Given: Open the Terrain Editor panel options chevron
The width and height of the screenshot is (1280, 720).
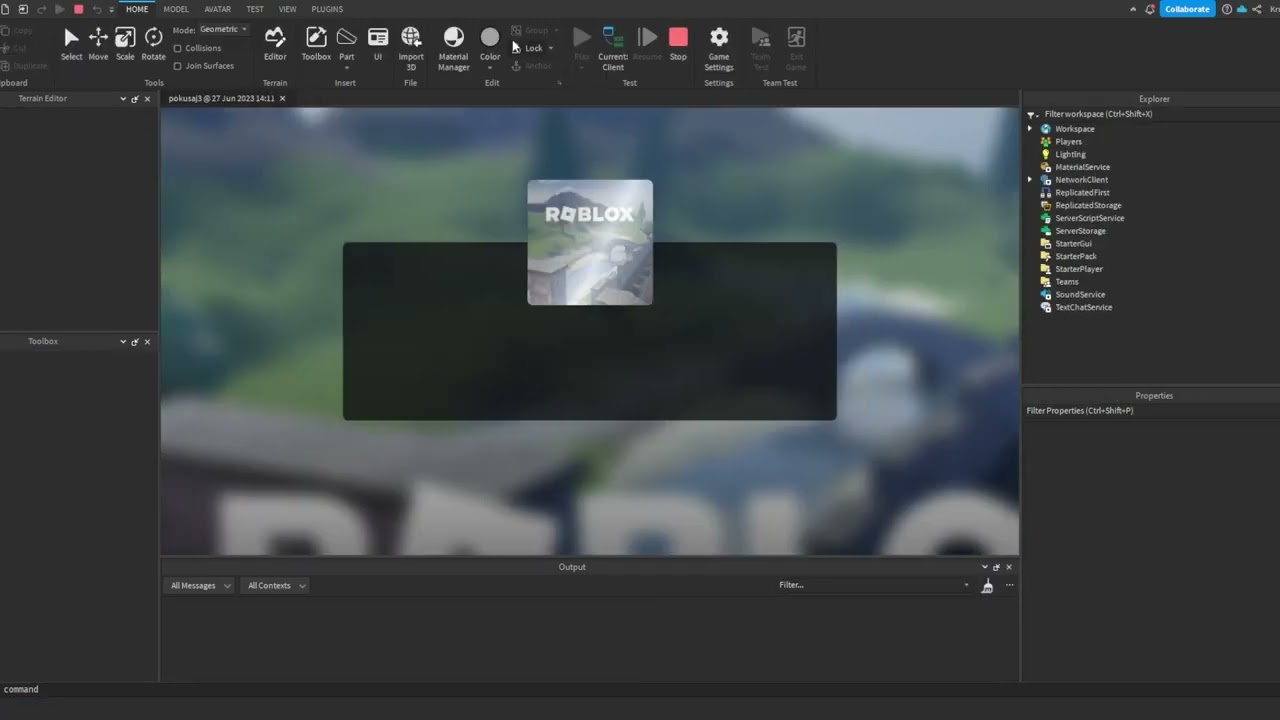Looking at the screenshot, I should point(123,99).
